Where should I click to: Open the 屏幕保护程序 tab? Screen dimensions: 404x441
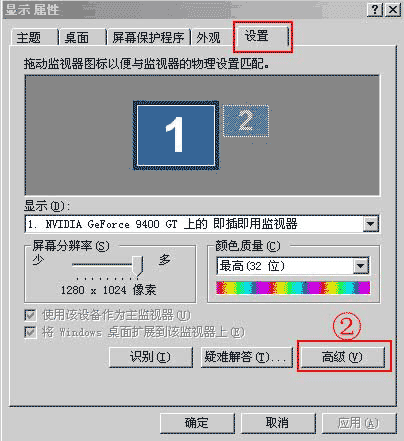coord(148,38)
